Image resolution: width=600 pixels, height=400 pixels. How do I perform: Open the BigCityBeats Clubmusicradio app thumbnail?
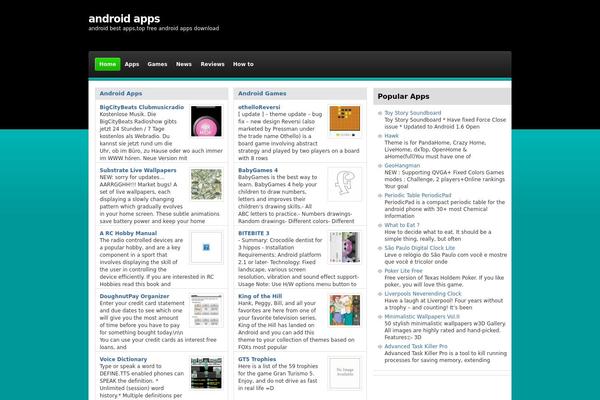206,121
